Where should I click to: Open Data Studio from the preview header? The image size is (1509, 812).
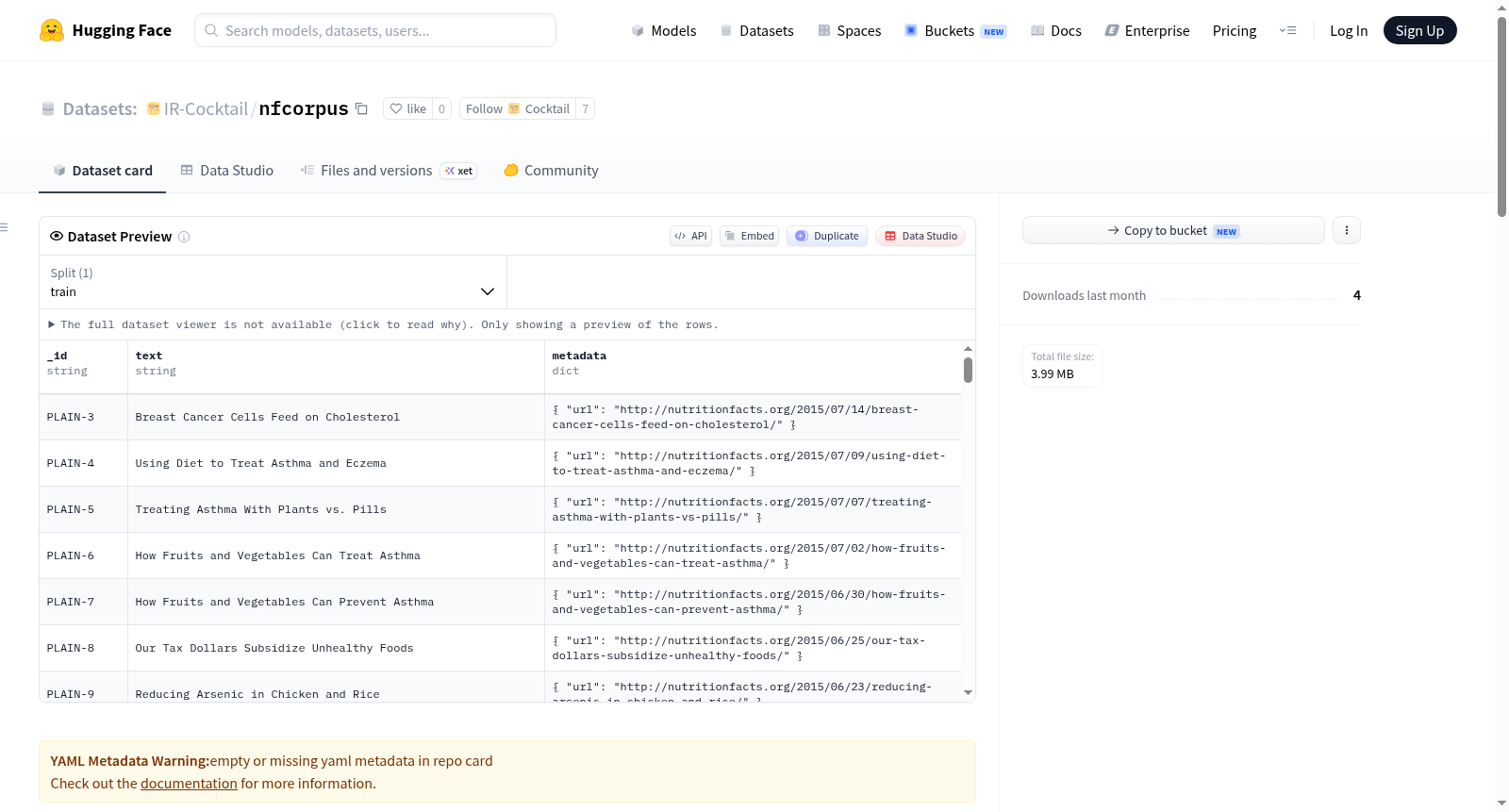(920, 236)
